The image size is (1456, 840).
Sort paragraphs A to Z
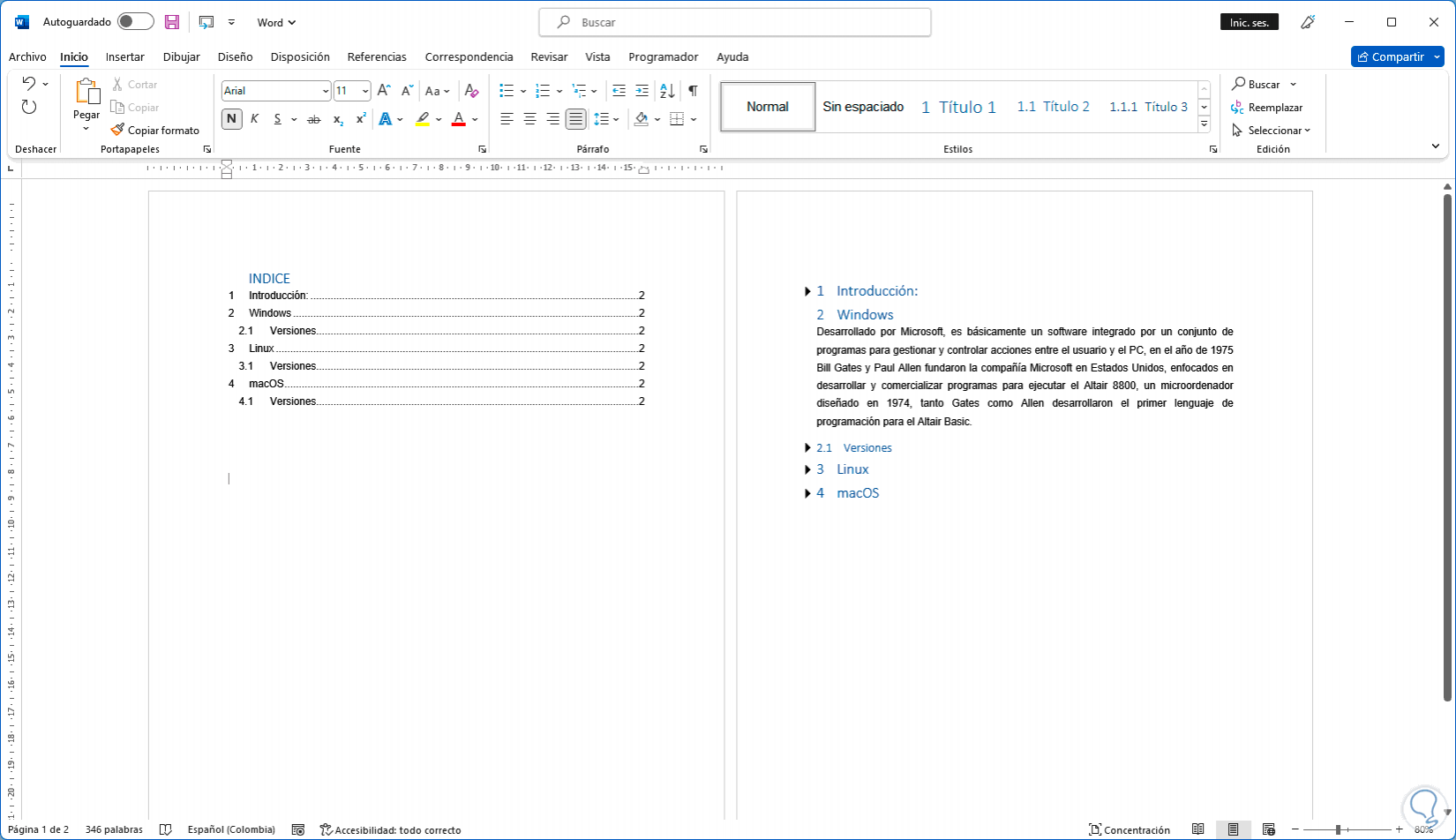point(667,91)
